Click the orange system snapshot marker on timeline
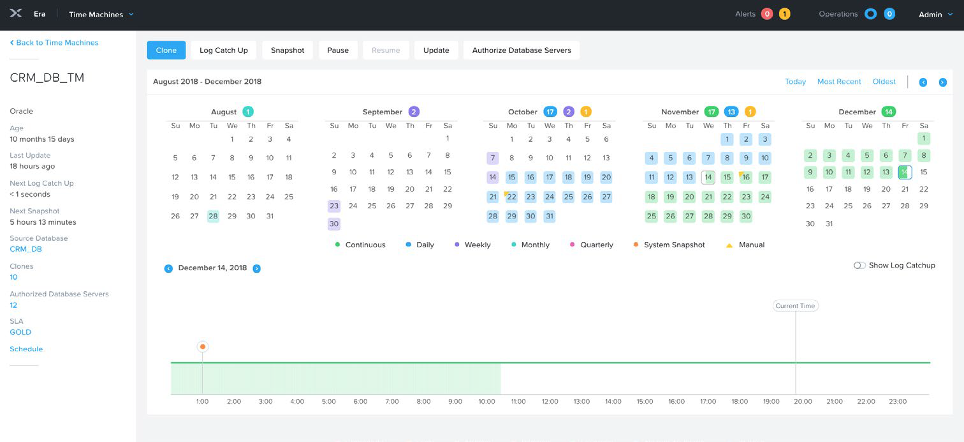This screenshot has height=442, width=964. pyautogui.click(x=202, y=347)
